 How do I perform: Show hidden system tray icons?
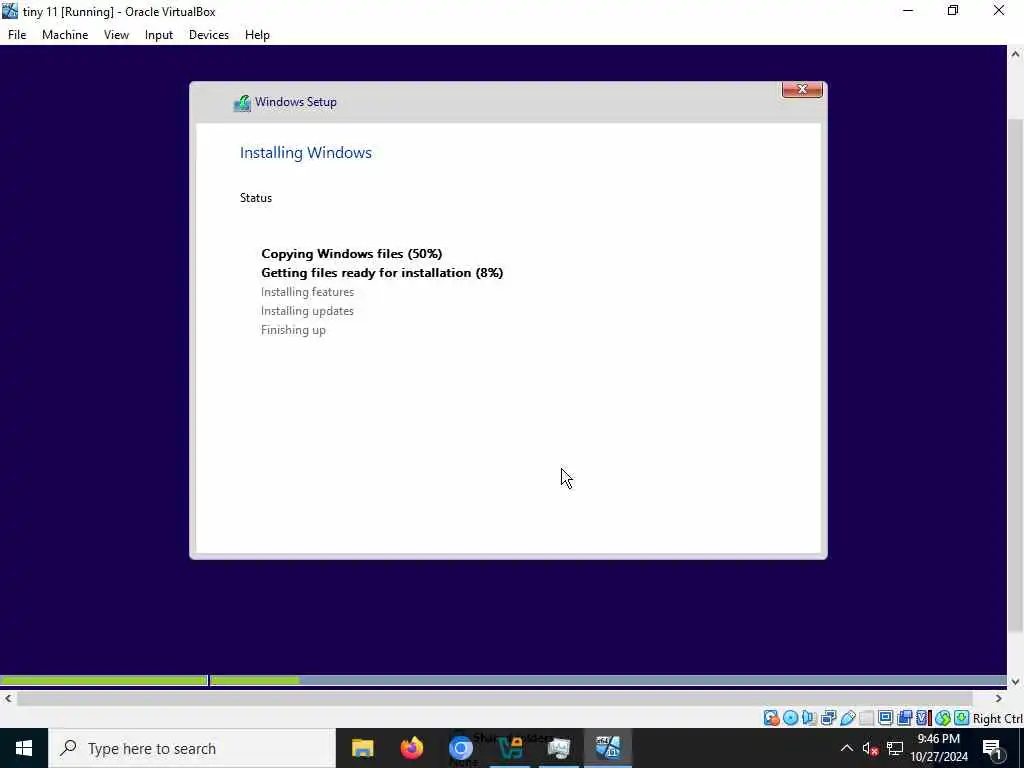coord(846,748)
